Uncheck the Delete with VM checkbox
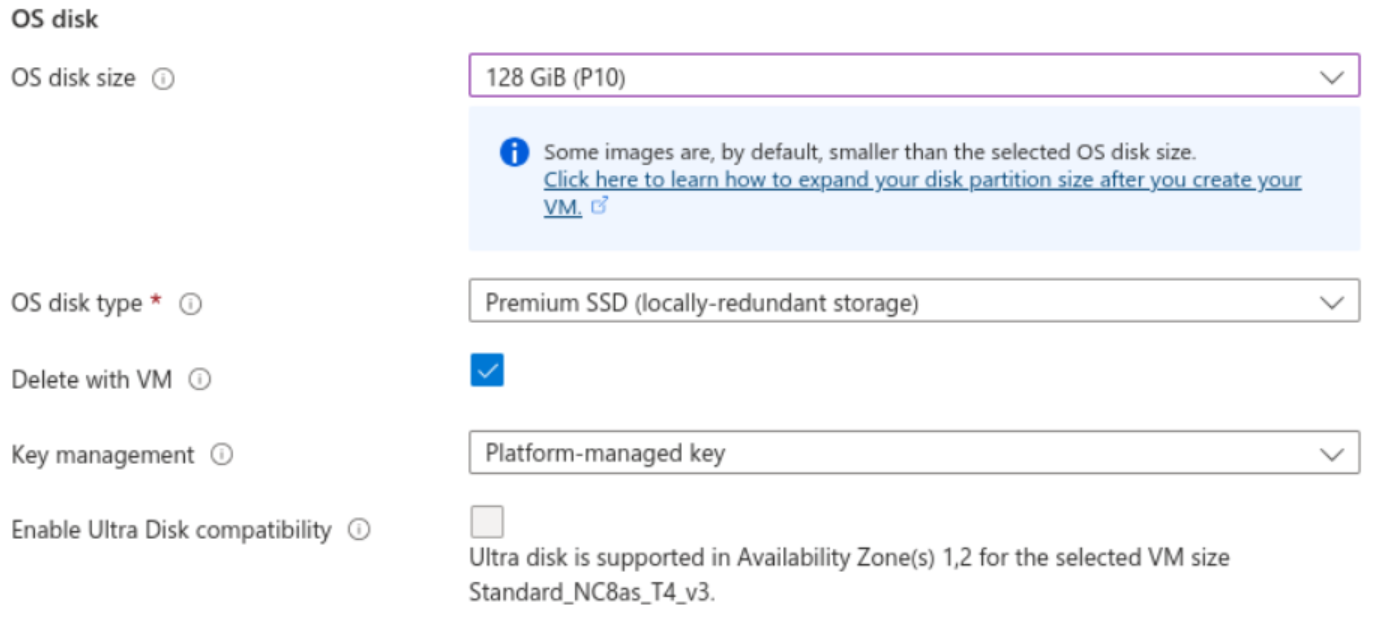 pos(487,370)
